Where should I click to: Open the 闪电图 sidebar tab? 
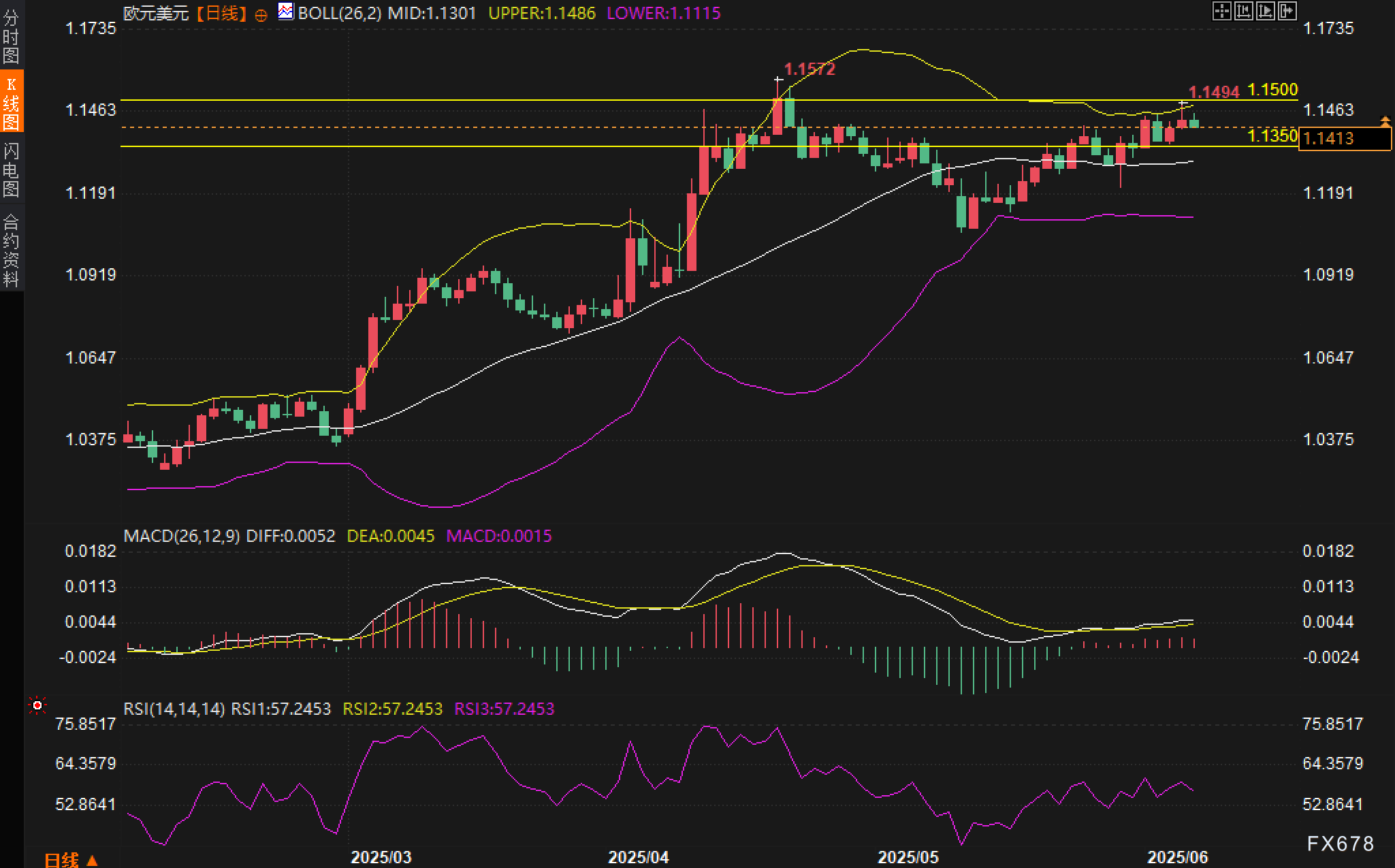point(11,169)
